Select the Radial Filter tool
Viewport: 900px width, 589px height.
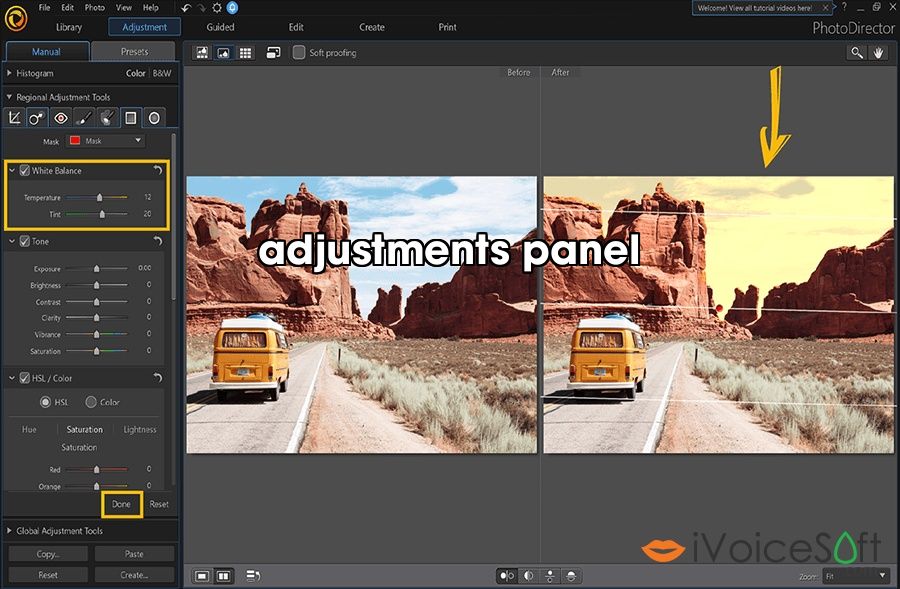pyautogui.click(x=154, y=118)
